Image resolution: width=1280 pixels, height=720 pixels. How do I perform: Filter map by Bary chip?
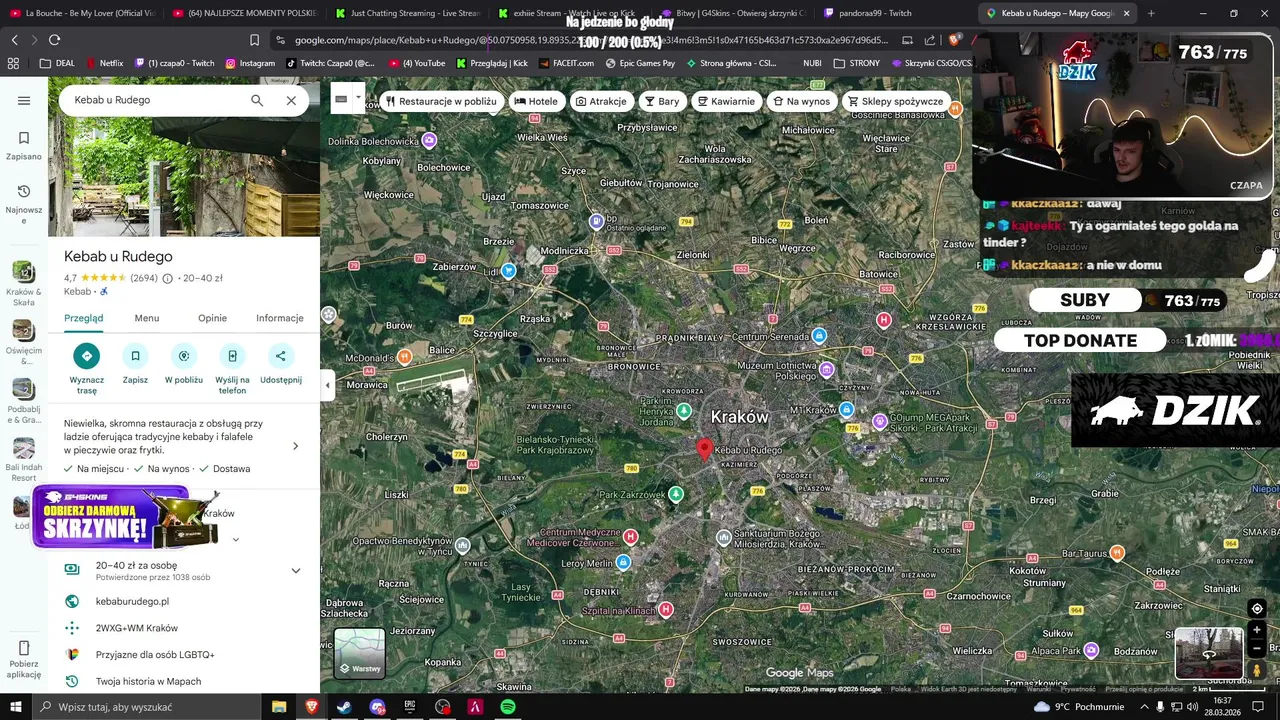click(662, 101)
